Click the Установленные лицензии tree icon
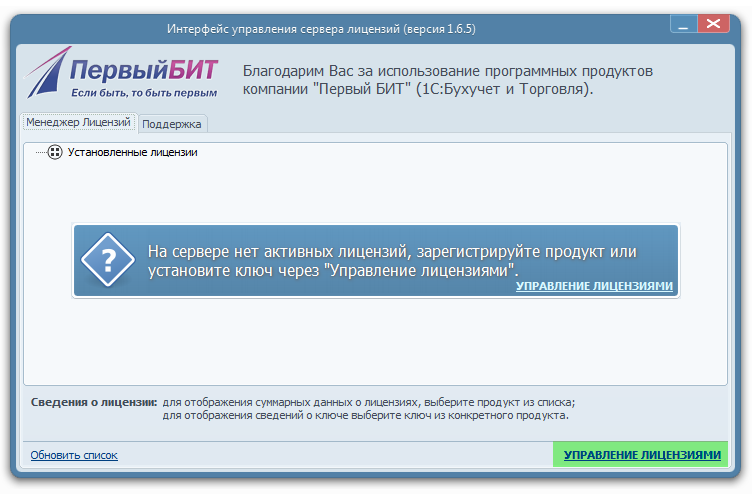The image size is (752, 494). pyautogui.click(x=55, y=153)
